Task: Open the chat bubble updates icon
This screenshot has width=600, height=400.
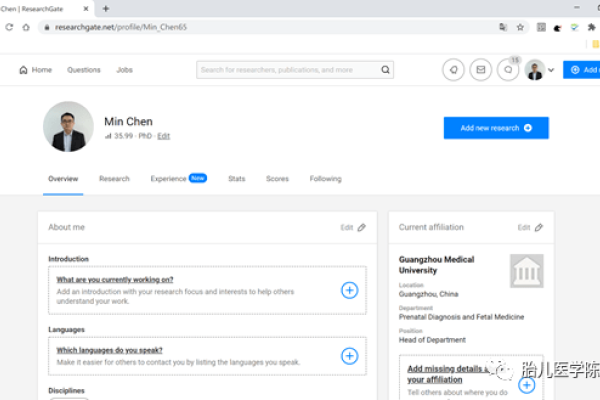Action: click(508, 70)
